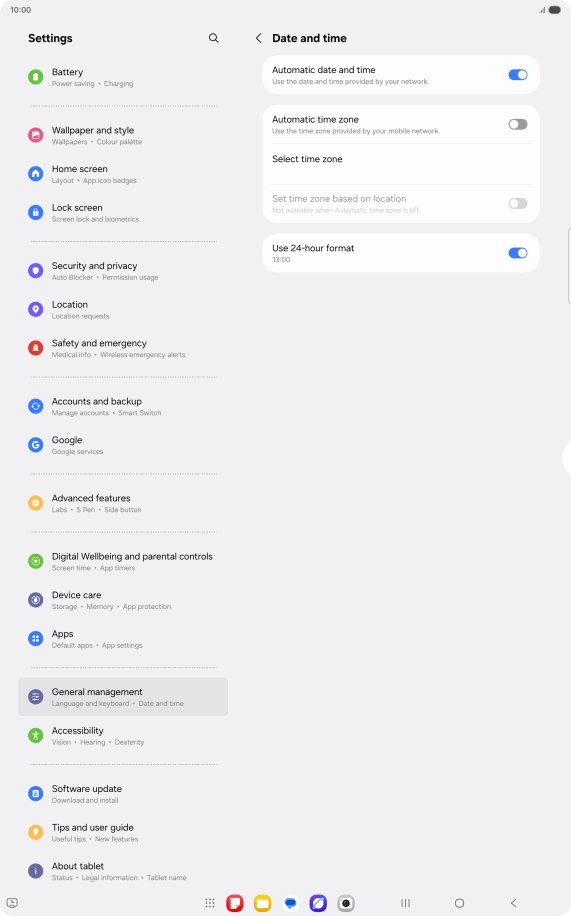Open apps drawer grid icon
The image size is (571, 916).
(x=210, y=903)
